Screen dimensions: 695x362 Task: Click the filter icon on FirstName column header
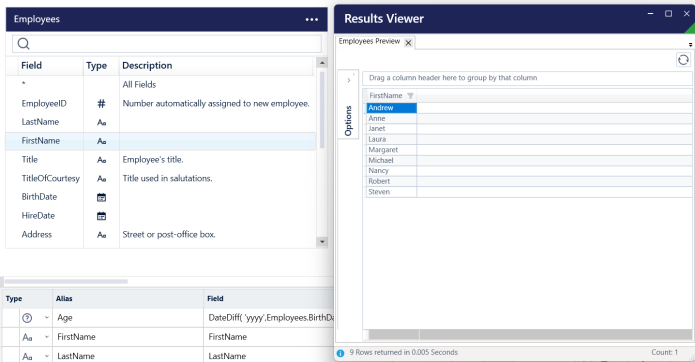410,96
